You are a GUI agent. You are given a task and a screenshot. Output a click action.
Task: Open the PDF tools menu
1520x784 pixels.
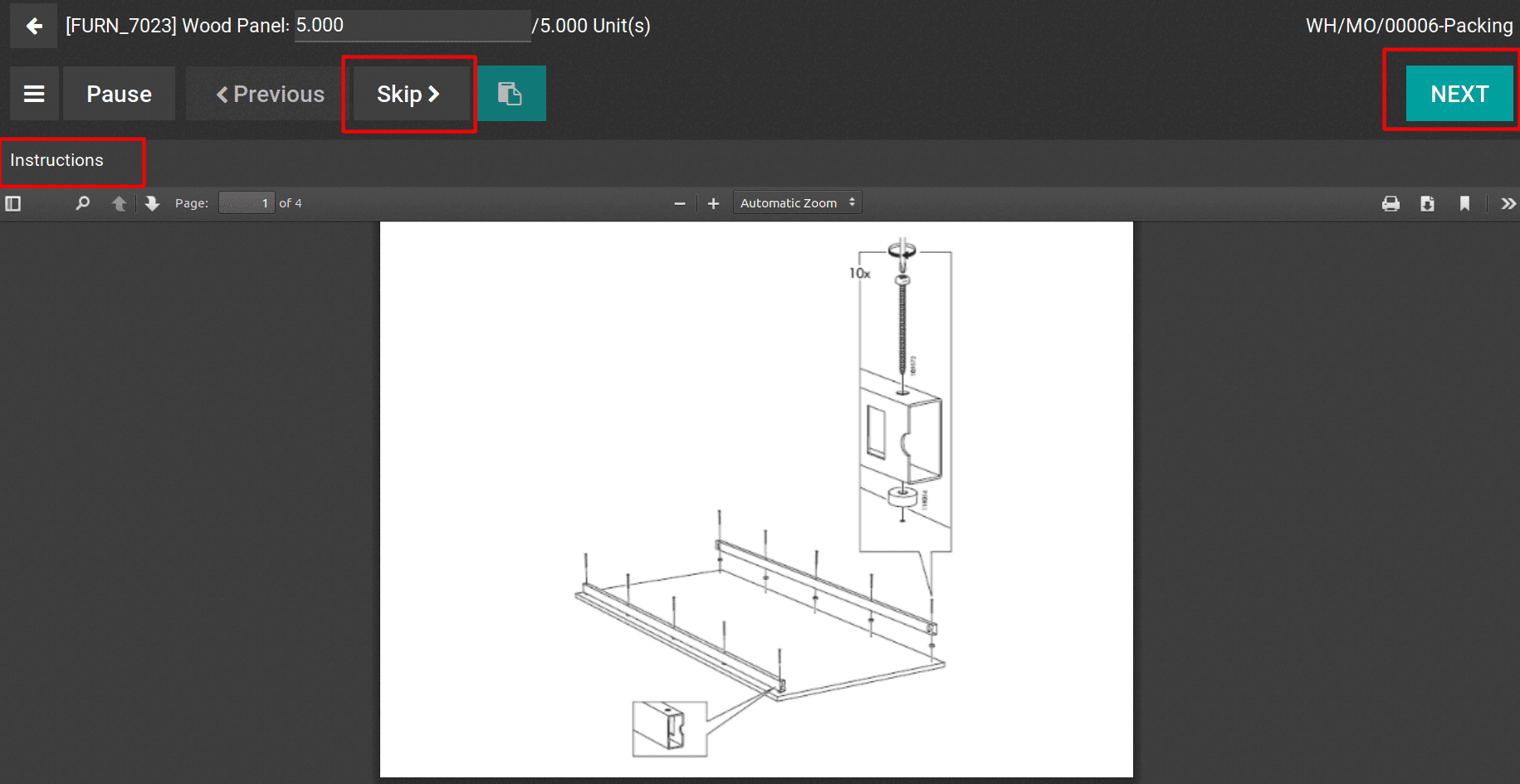(1508, 203)
